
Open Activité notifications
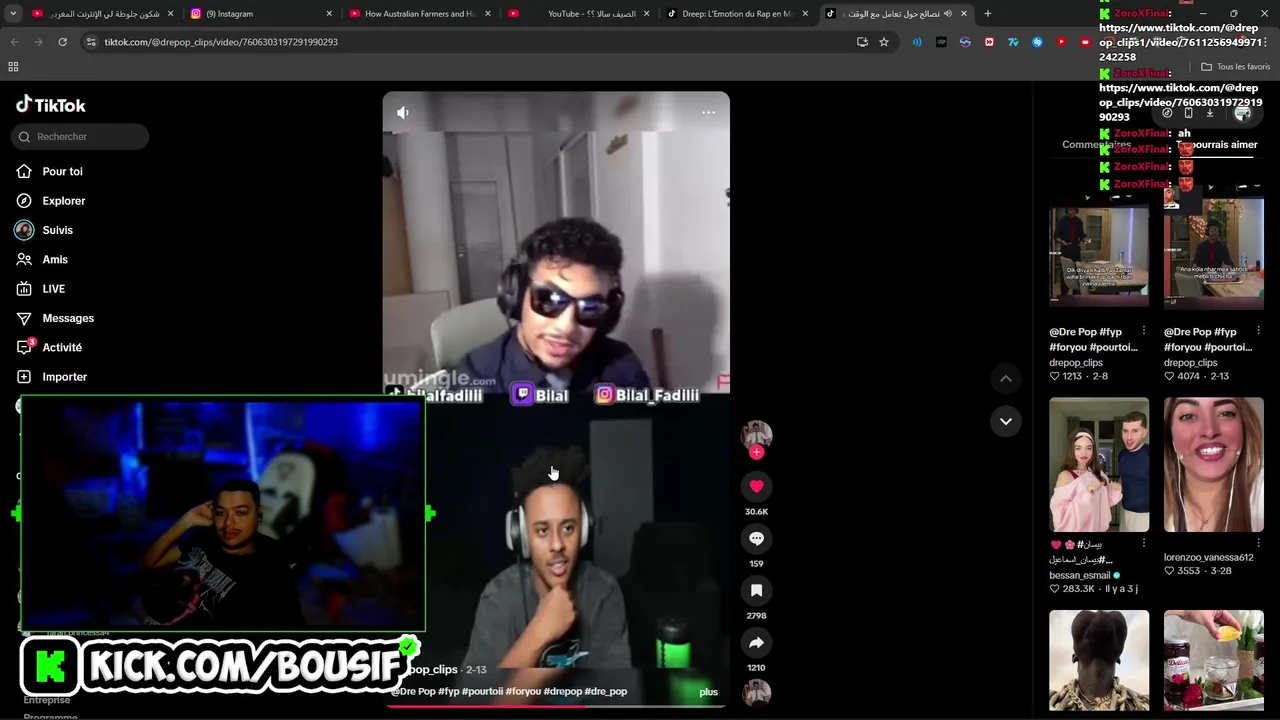point(62,347)
